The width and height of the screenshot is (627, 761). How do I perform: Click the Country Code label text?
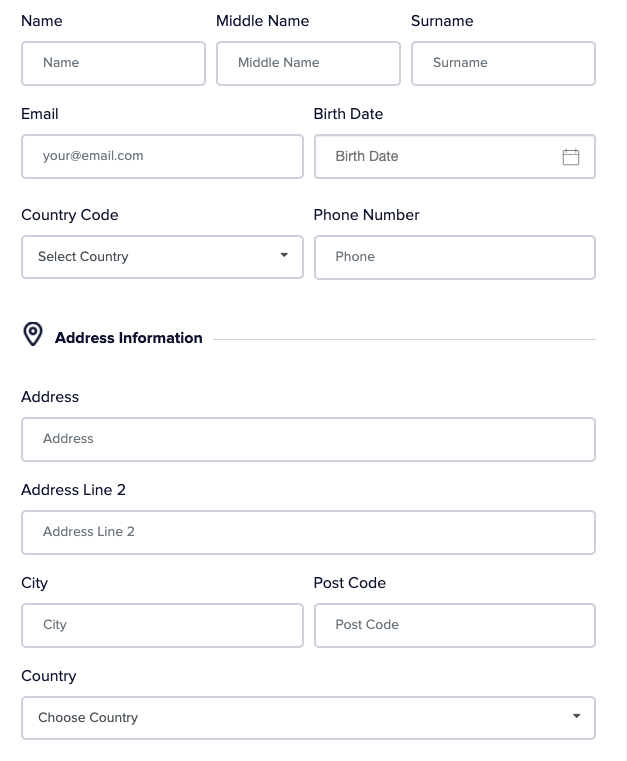pos(70,215)
